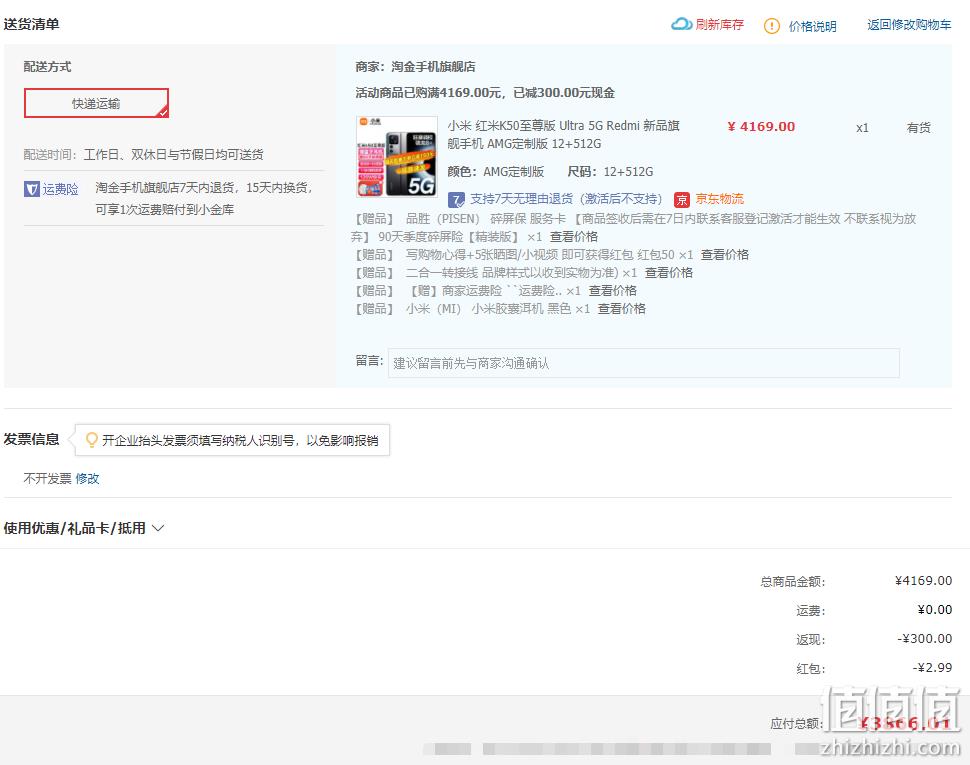Image resolution: width=970 pixels, height=765 pixels.
Task: Click the cloud refresh-stock icon
Action: [x=681, y=24]
